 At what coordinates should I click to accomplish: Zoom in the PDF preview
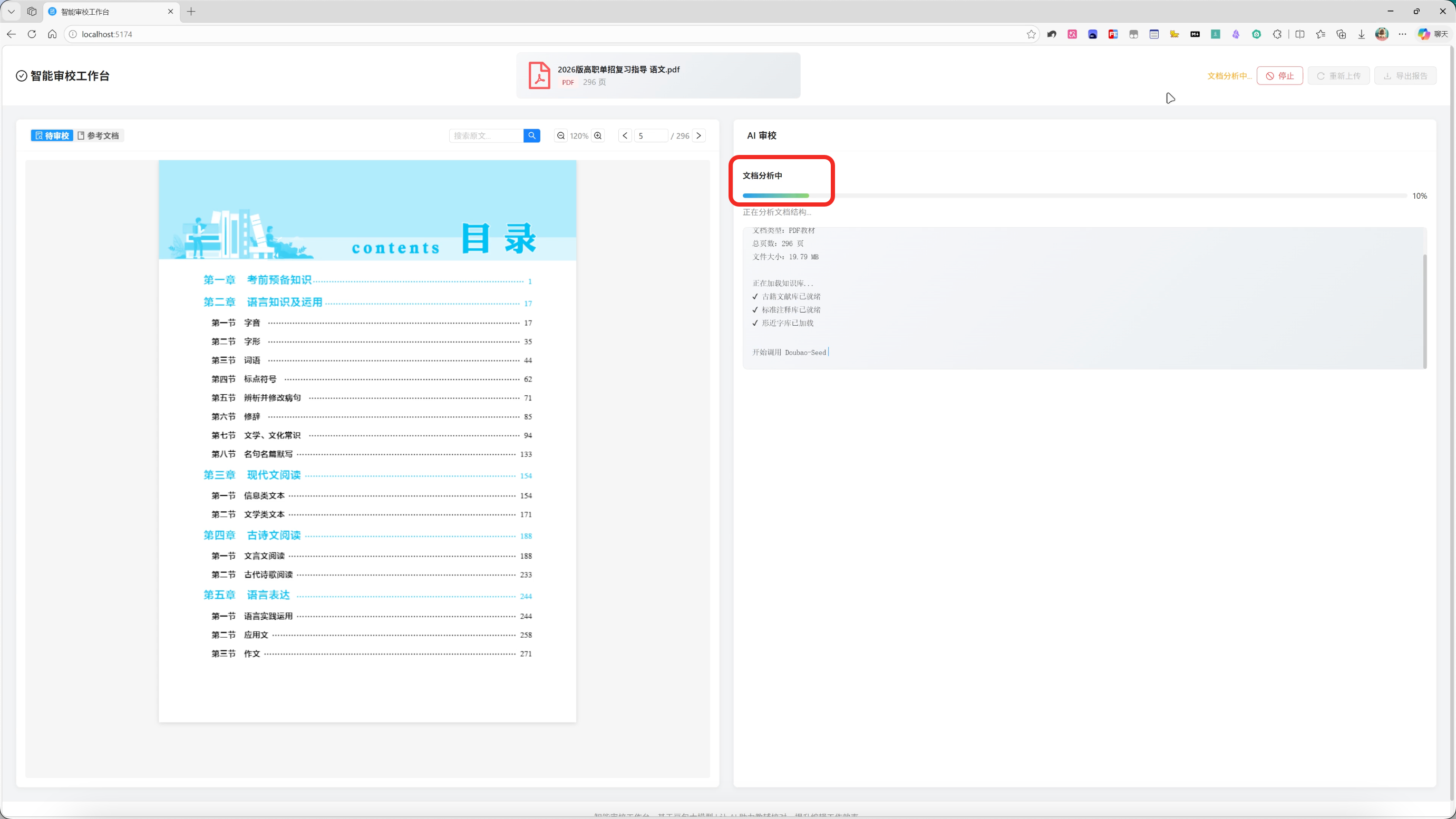click(598, 135)
